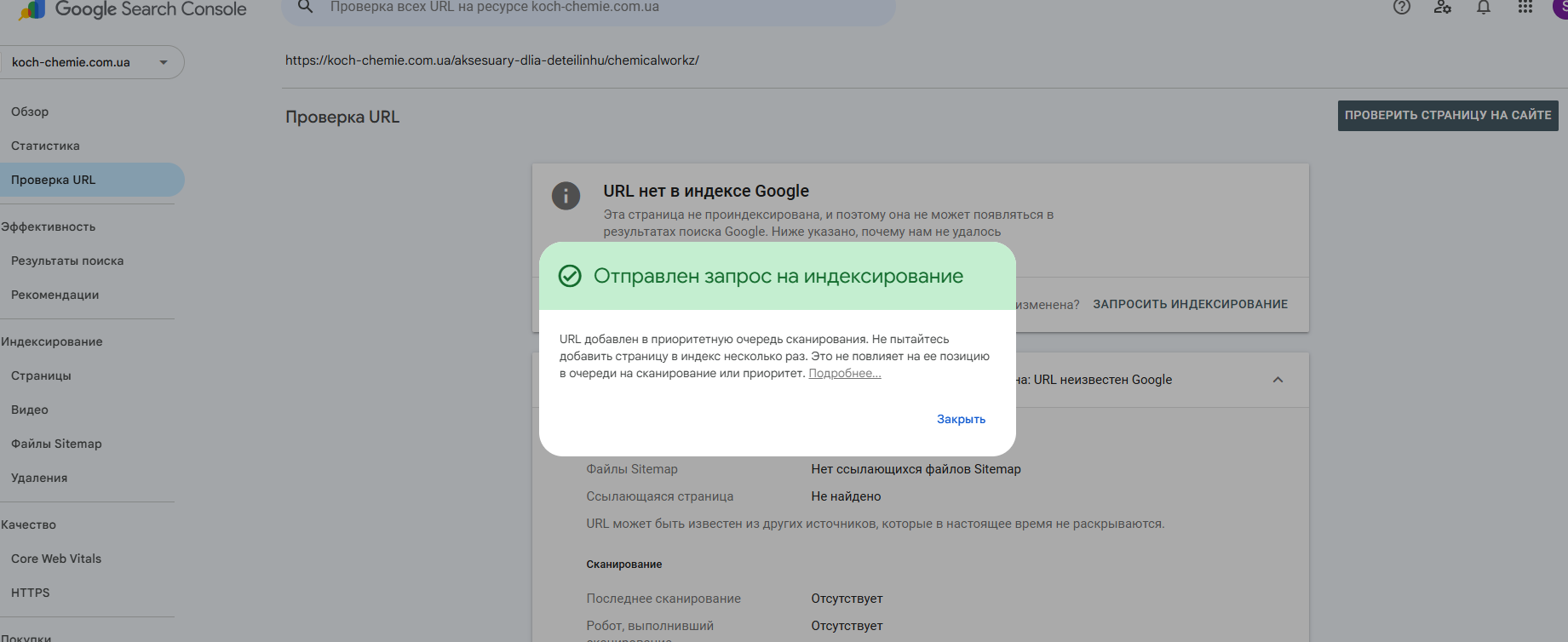Go to Файлы Sitemap section

[x=56, y=444]
